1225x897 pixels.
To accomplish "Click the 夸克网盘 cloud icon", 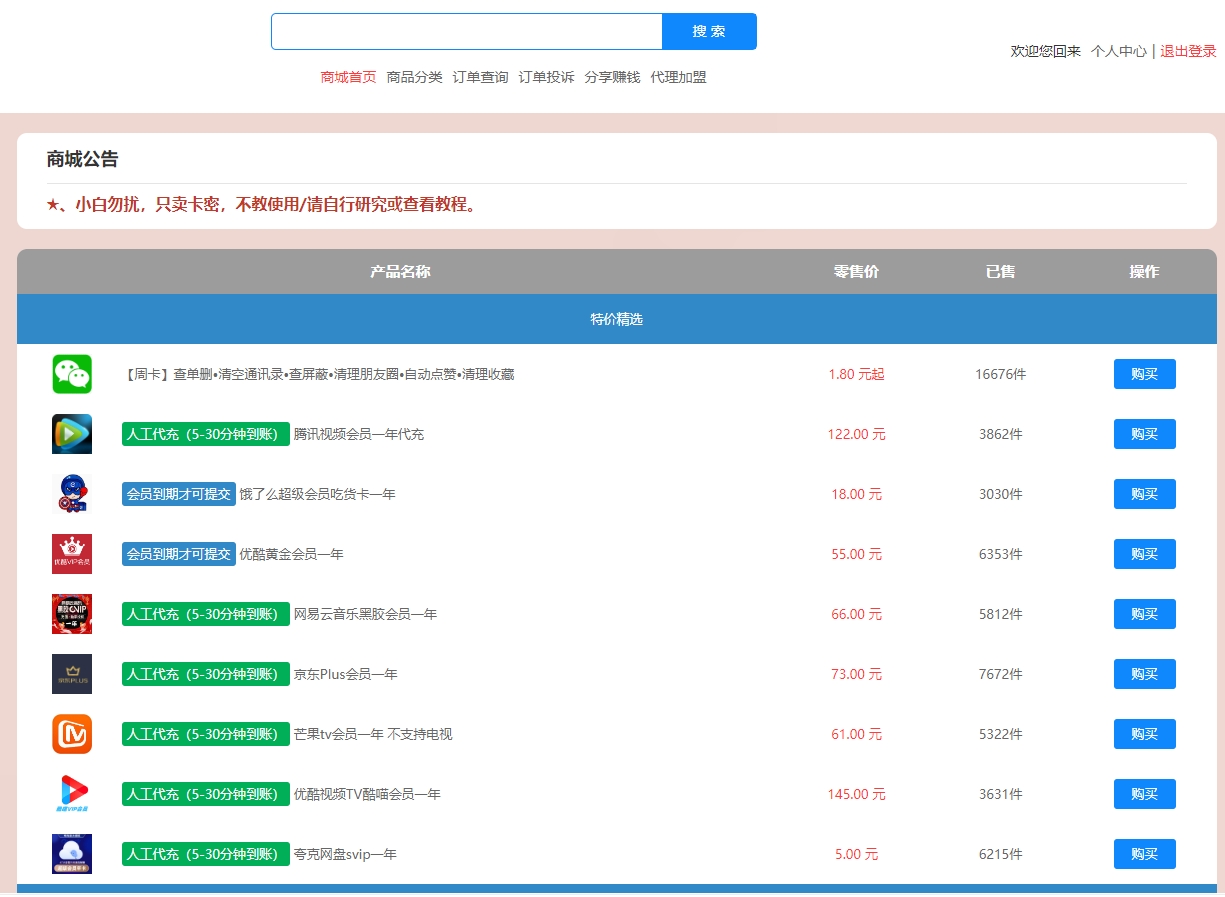I will [71, 853].
